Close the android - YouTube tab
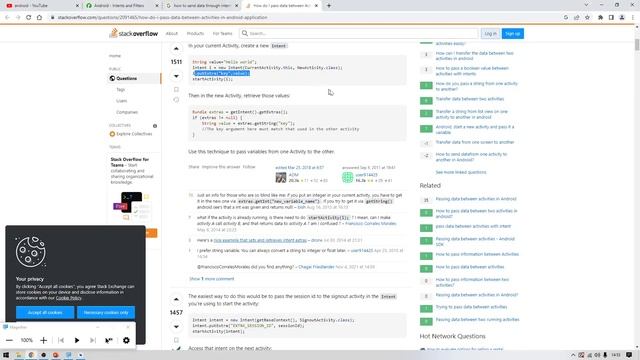This screenshot has height=360, width=640. [78, 6]
